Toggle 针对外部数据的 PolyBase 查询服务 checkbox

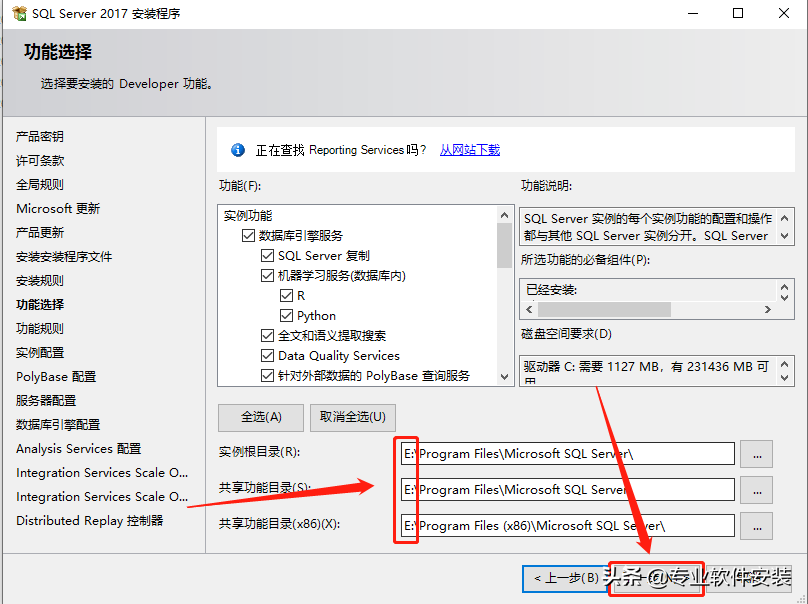(x=267, y=376)
